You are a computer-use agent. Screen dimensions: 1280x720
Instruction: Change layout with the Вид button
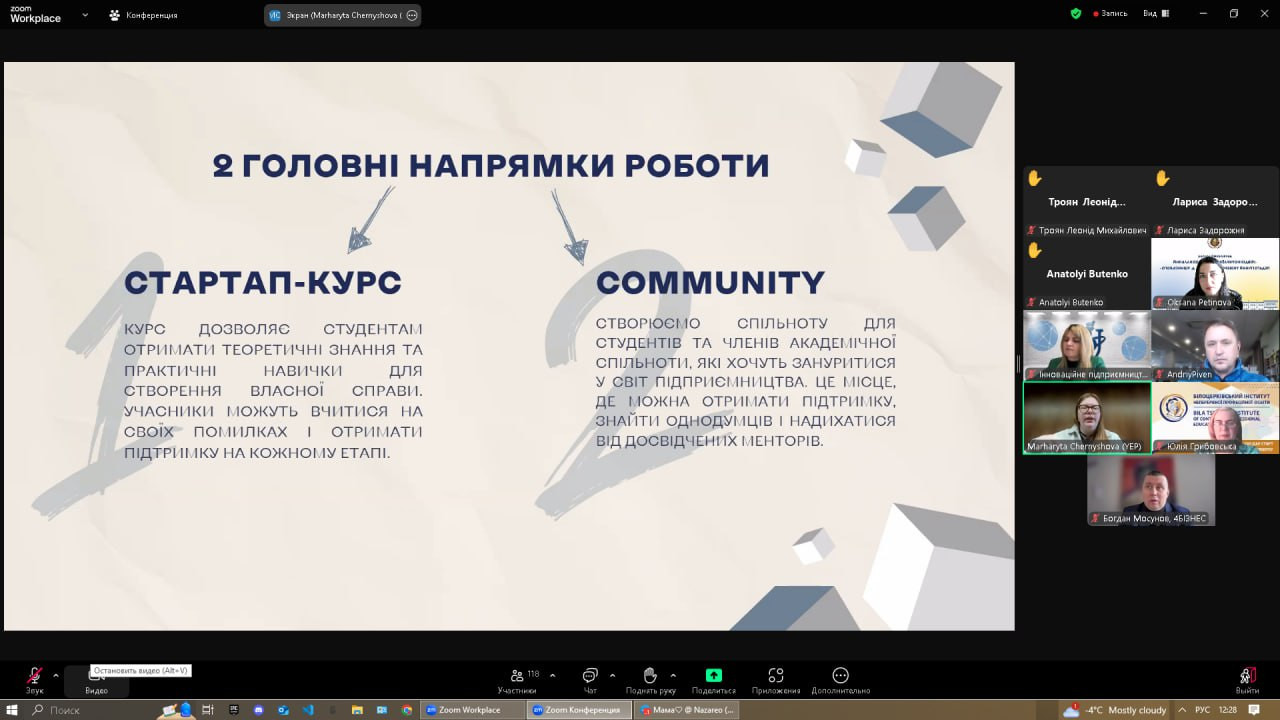tap(1154, 14)
